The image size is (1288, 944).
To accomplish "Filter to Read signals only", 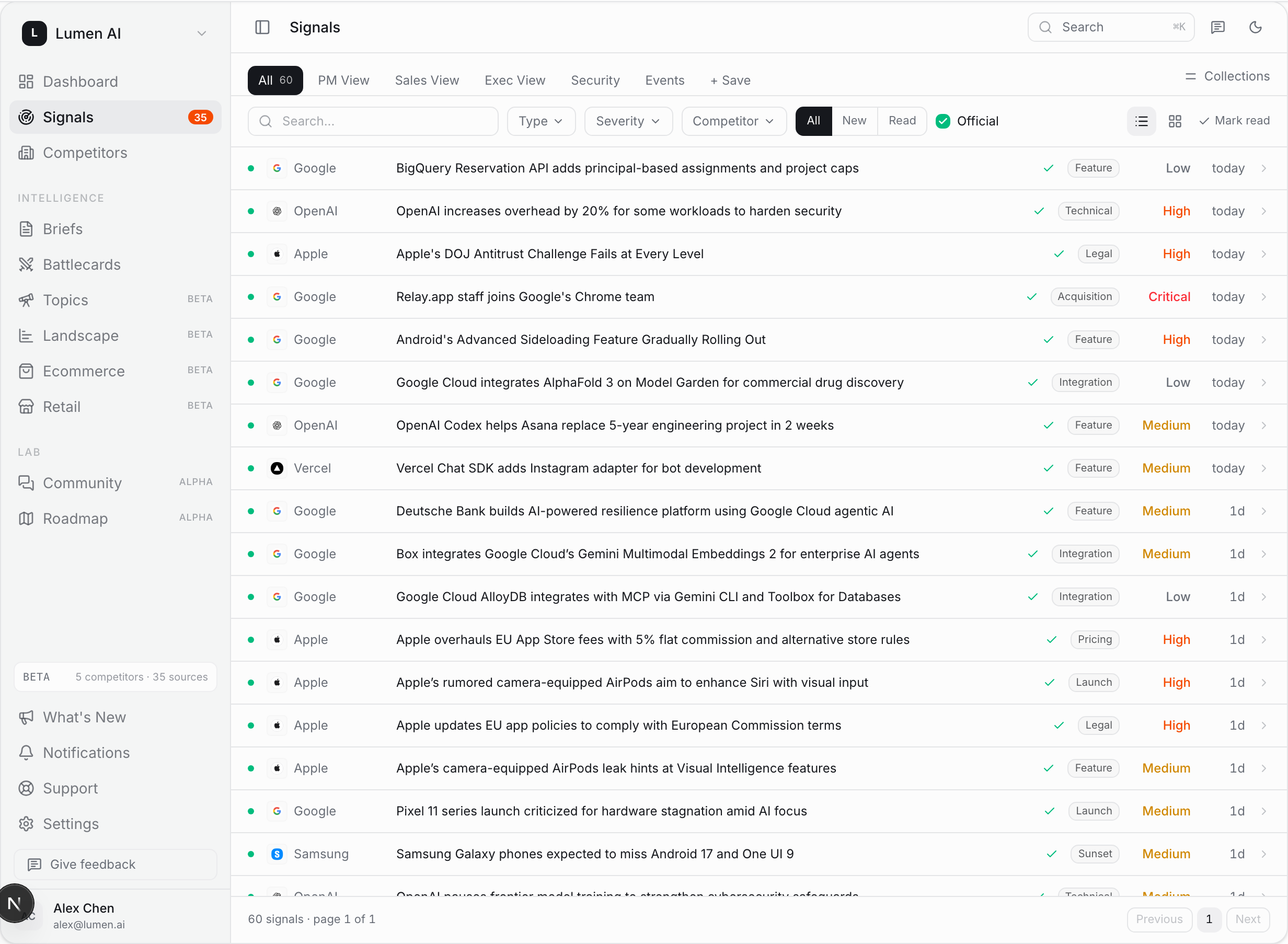I will (902, 121).
